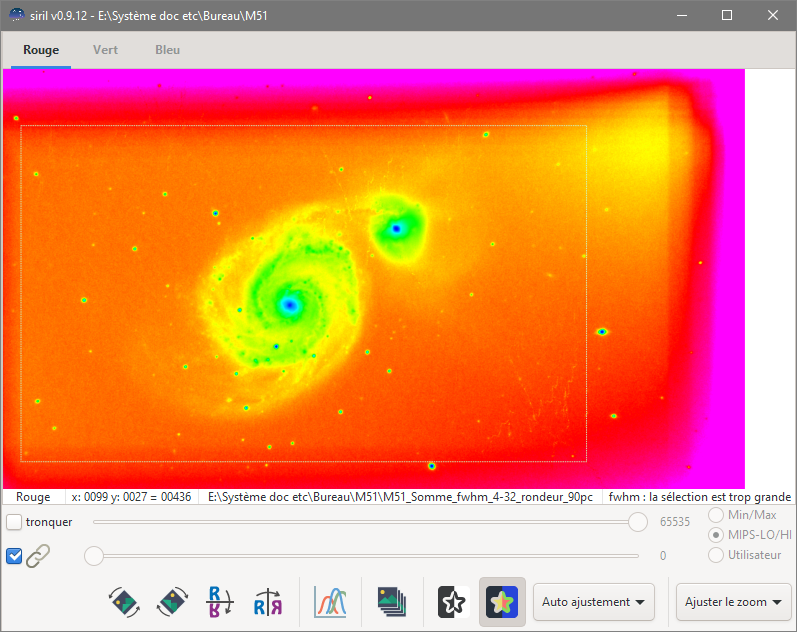
Task: Open the Auto ajustement dropdown
Action: [x=594, y=602]
